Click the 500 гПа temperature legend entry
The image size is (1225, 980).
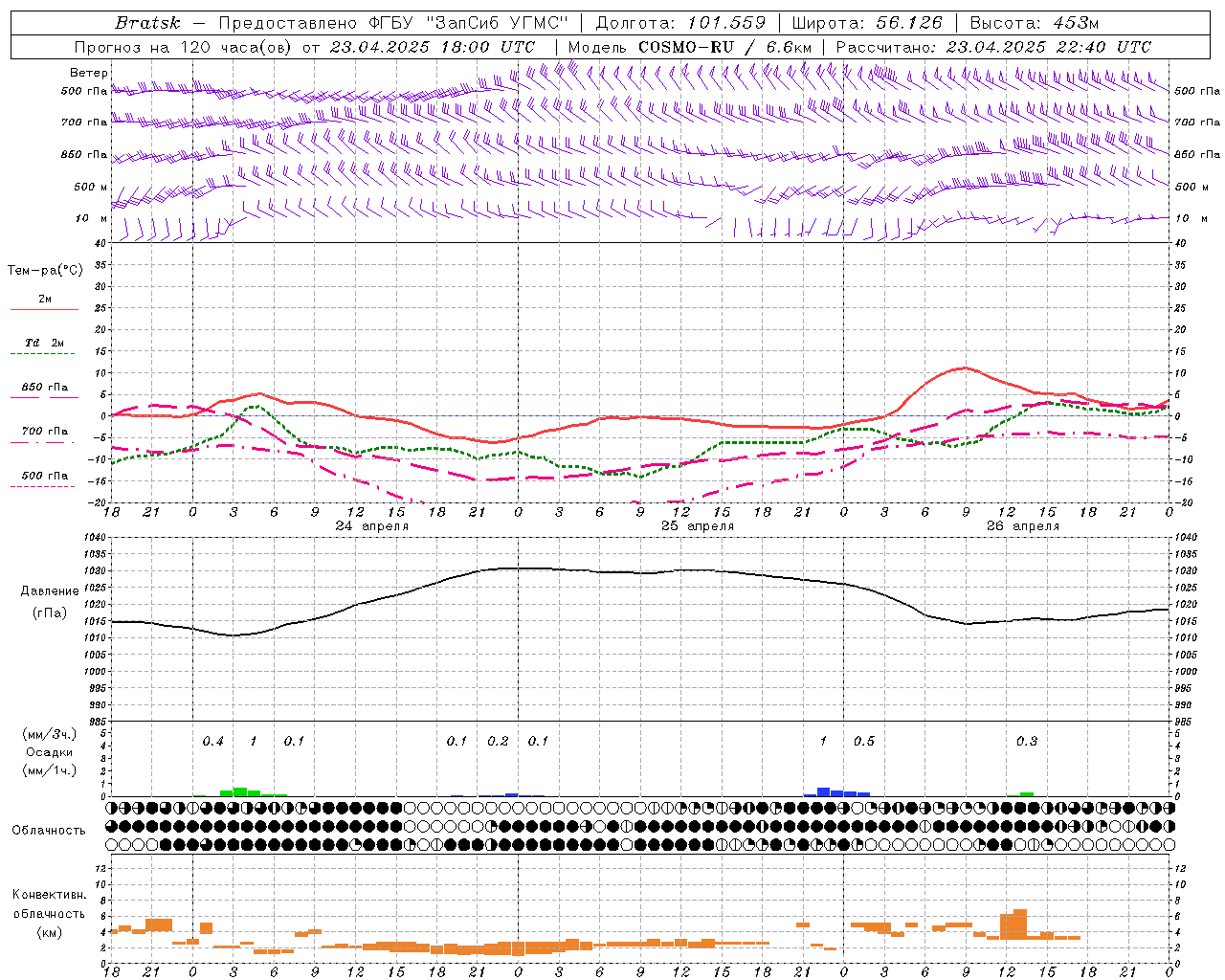pos(45,476)
